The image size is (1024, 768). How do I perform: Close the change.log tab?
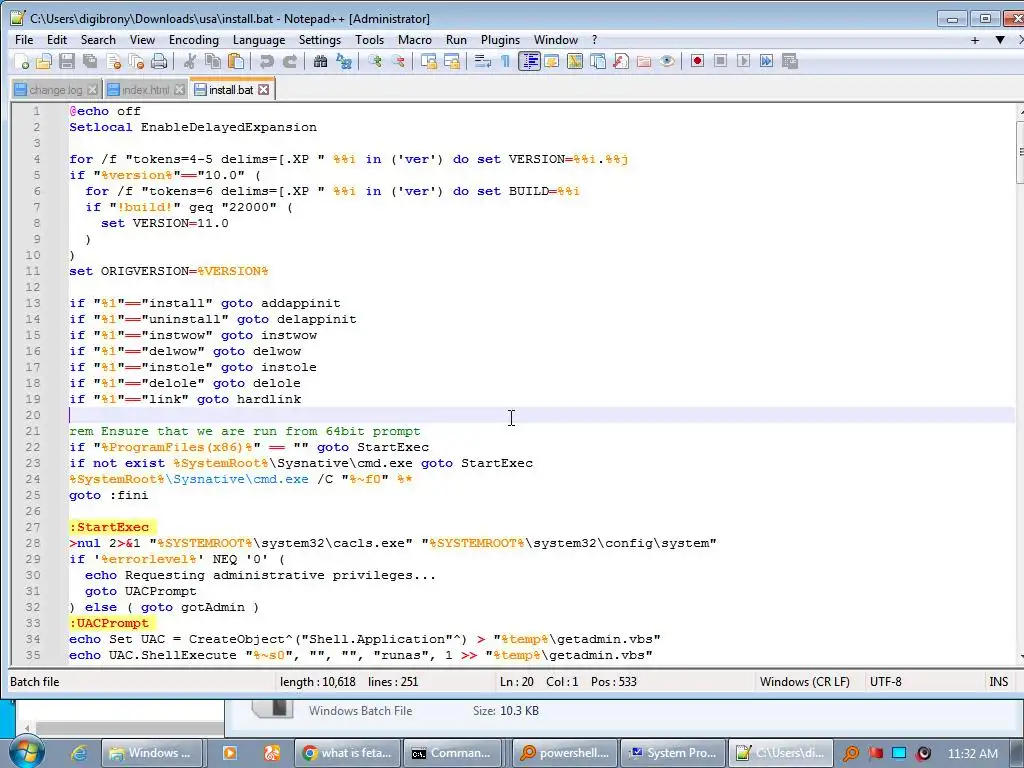pyautogui.click(x=92, y=90)
